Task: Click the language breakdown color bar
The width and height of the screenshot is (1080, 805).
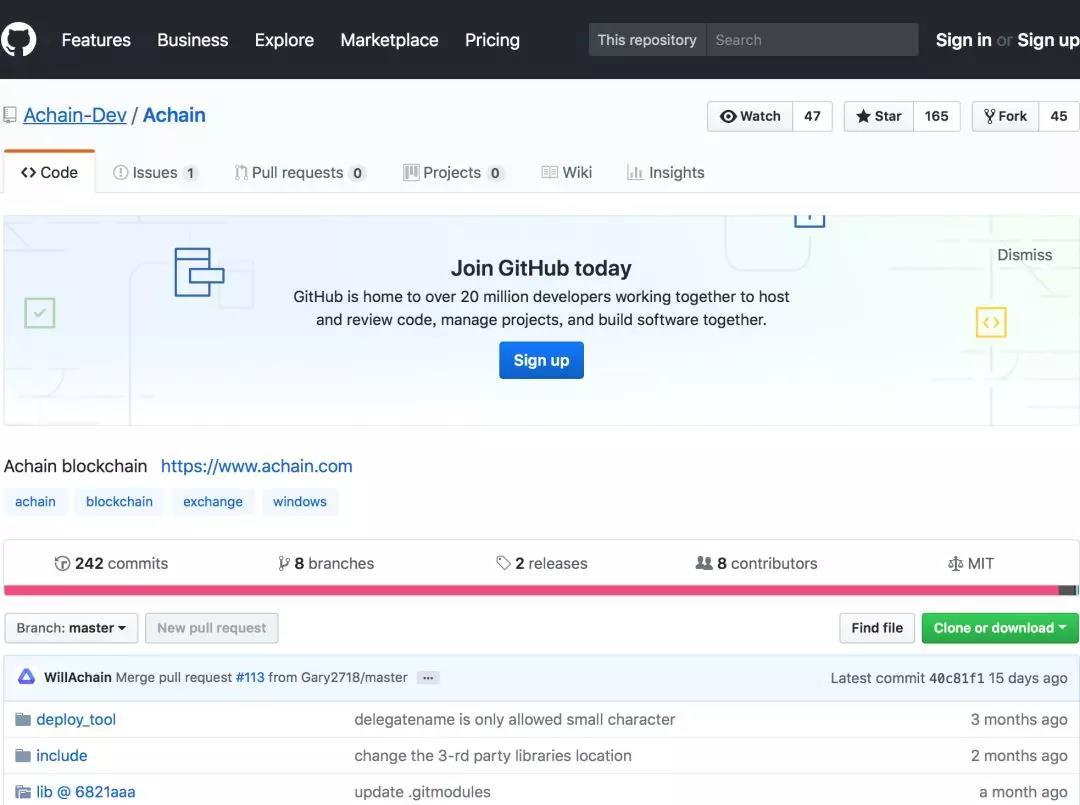Action: 540,590
